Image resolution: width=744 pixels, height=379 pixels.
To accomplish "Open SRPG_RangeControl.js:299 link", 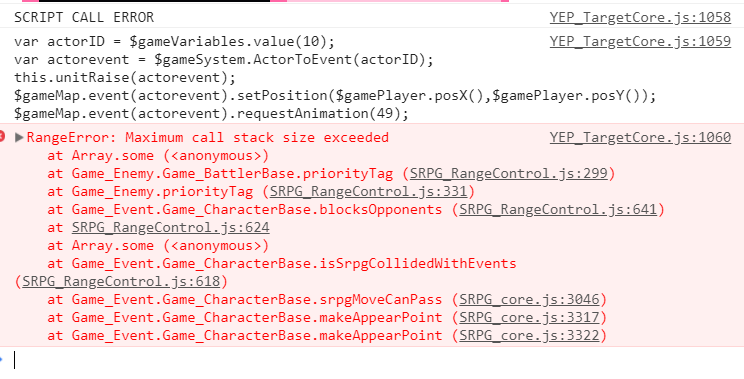I will (x=509, y=174).
